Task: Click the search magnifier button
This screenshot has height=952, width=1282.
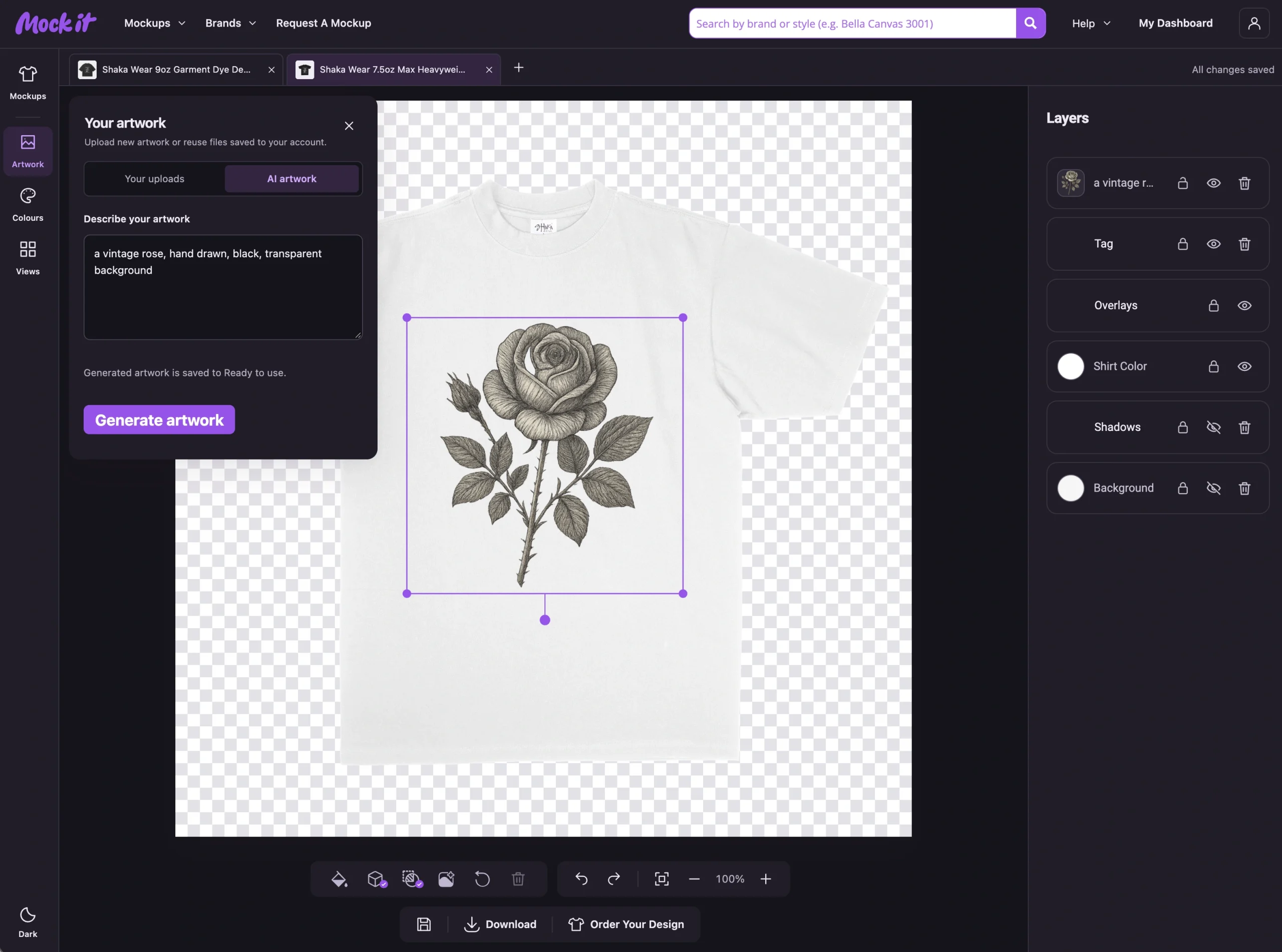Action: 1031,23
